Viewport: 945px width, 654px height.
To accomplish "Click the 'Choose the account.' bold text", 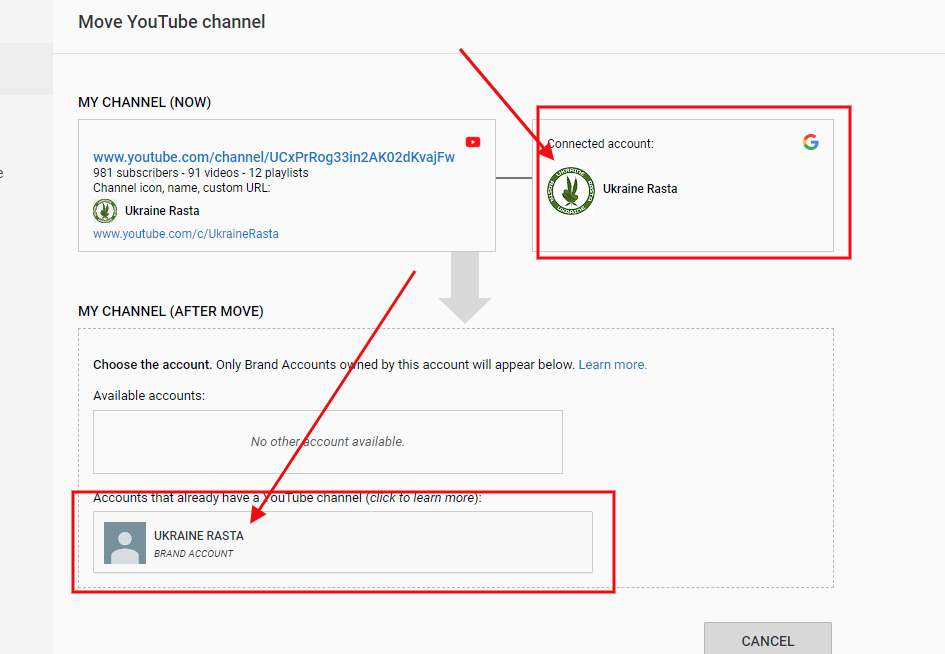I will tap(152, 365).
